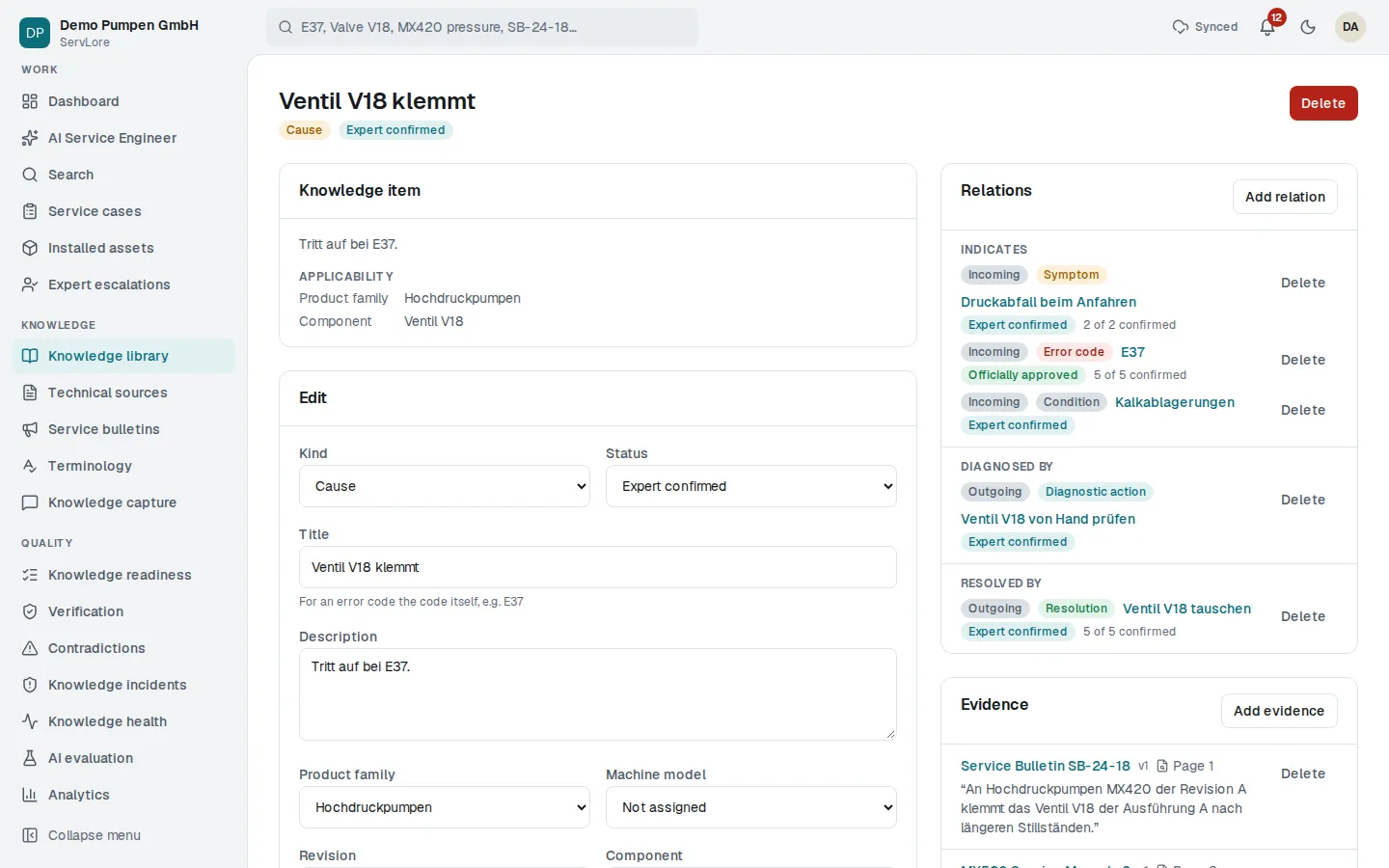
Task: Open Ventil V18 tauschen resolution link
Action: coord(1186,609)
